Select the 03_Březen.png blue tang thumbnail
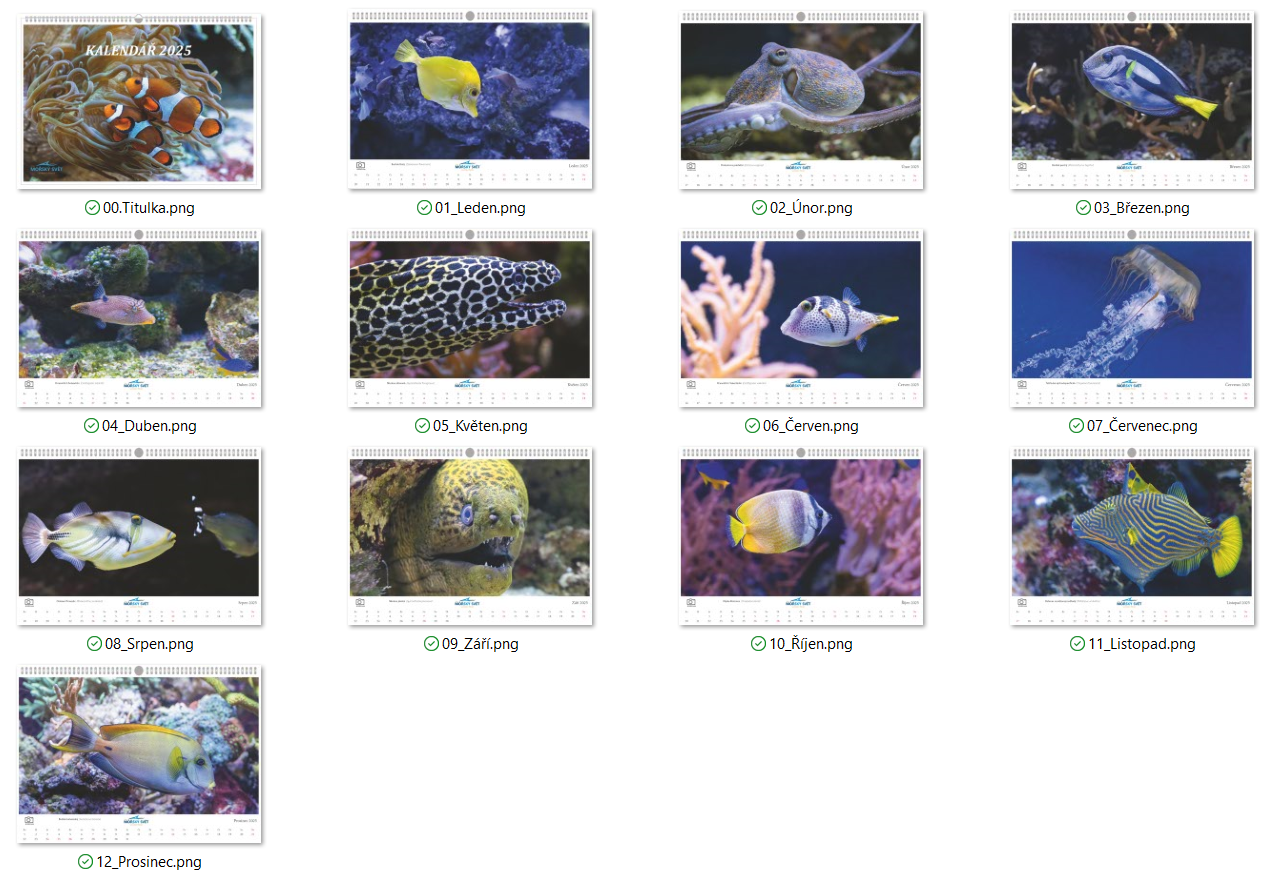Screen dimensions: 1275x886 pyautogui.click(x=1132, y=100)
